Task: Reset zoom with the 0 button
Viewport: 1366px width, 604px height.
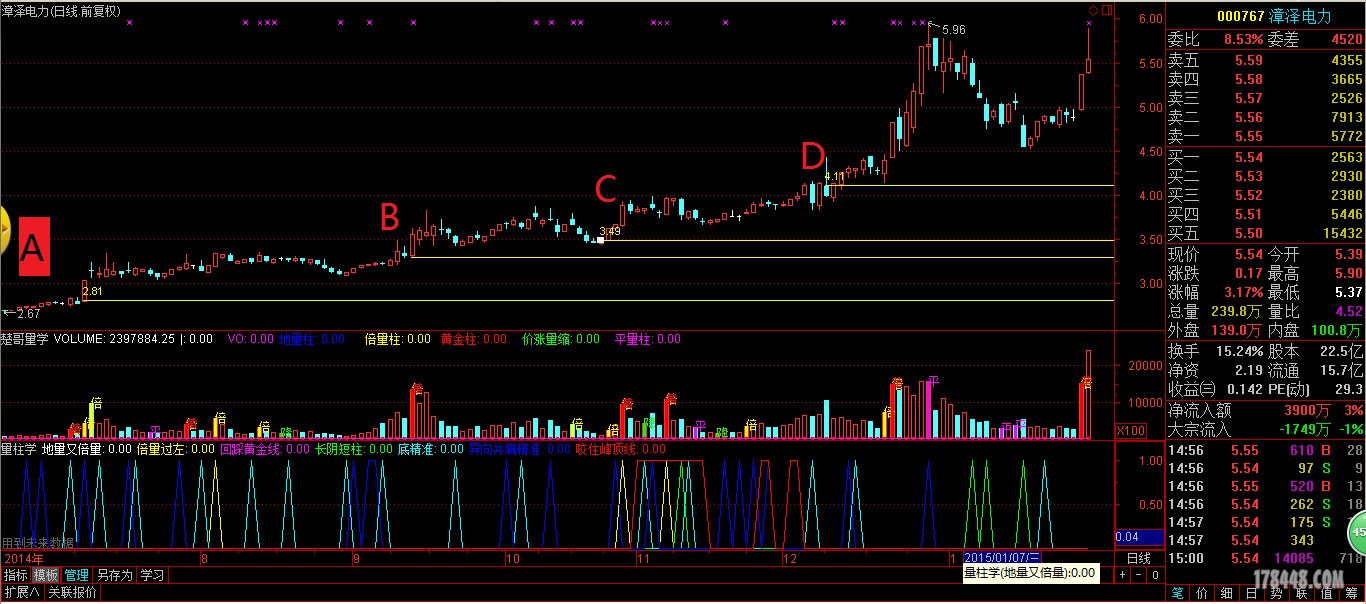Action: tap(1155, 575)
